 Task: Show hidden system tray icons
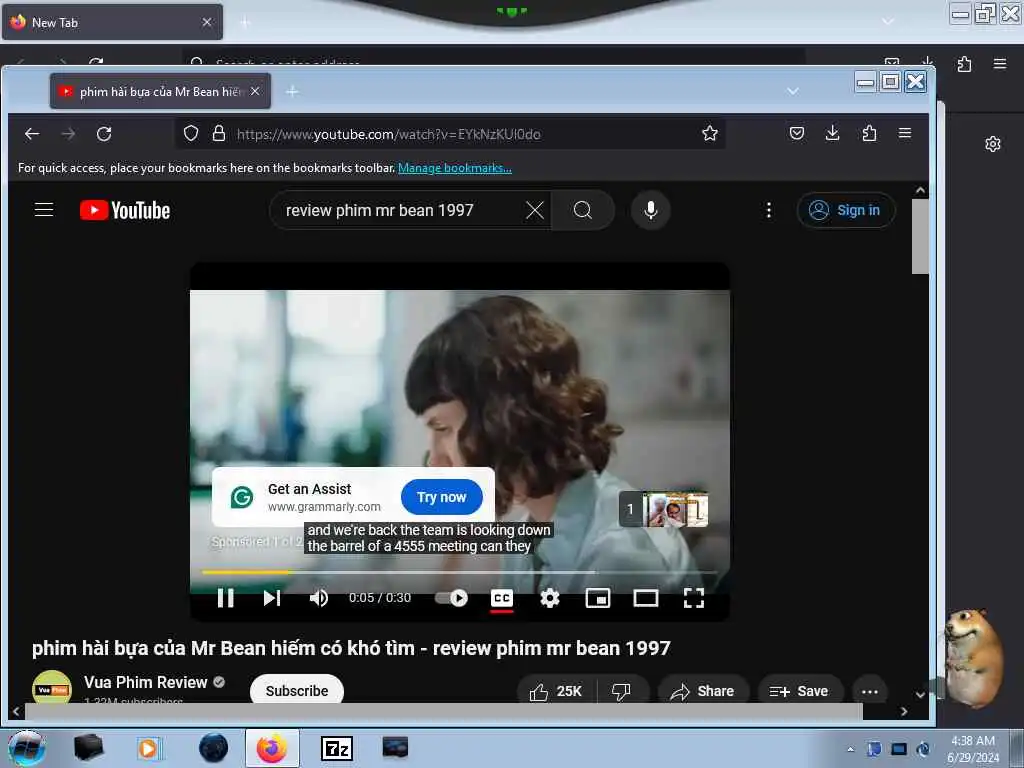coord(850,749)
